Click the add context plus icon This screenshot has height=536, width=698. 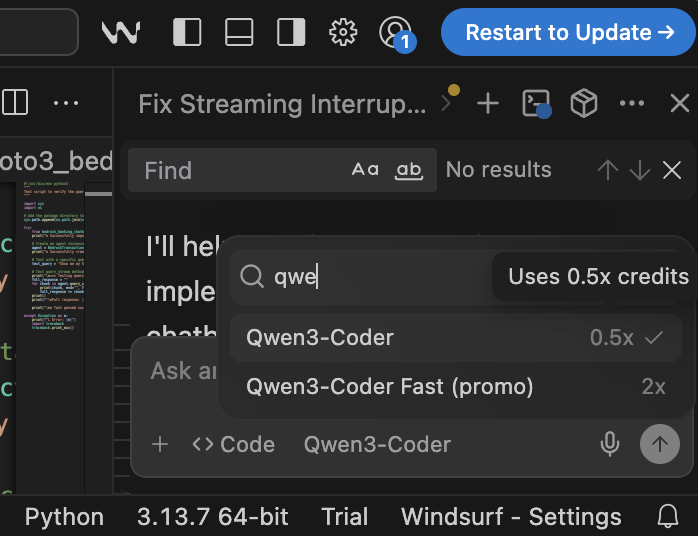pyautogui.click(x=160, y=444)
